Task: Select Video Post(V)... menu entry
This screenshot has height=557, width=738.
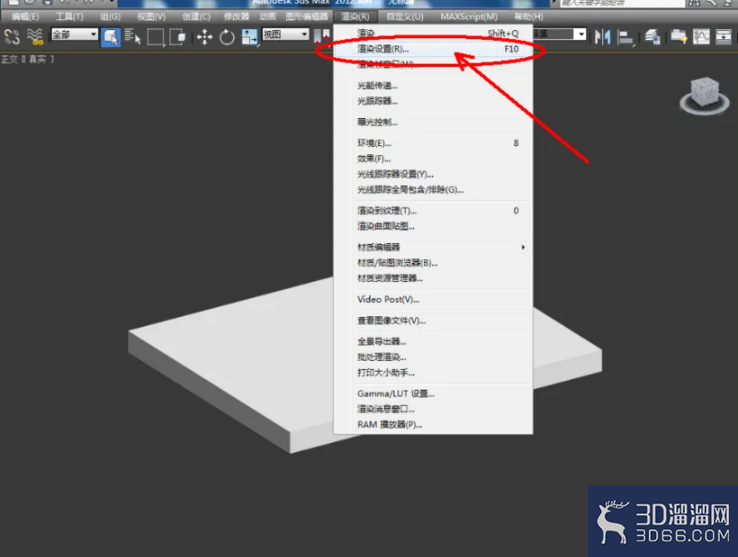Action: coord(433,299)
